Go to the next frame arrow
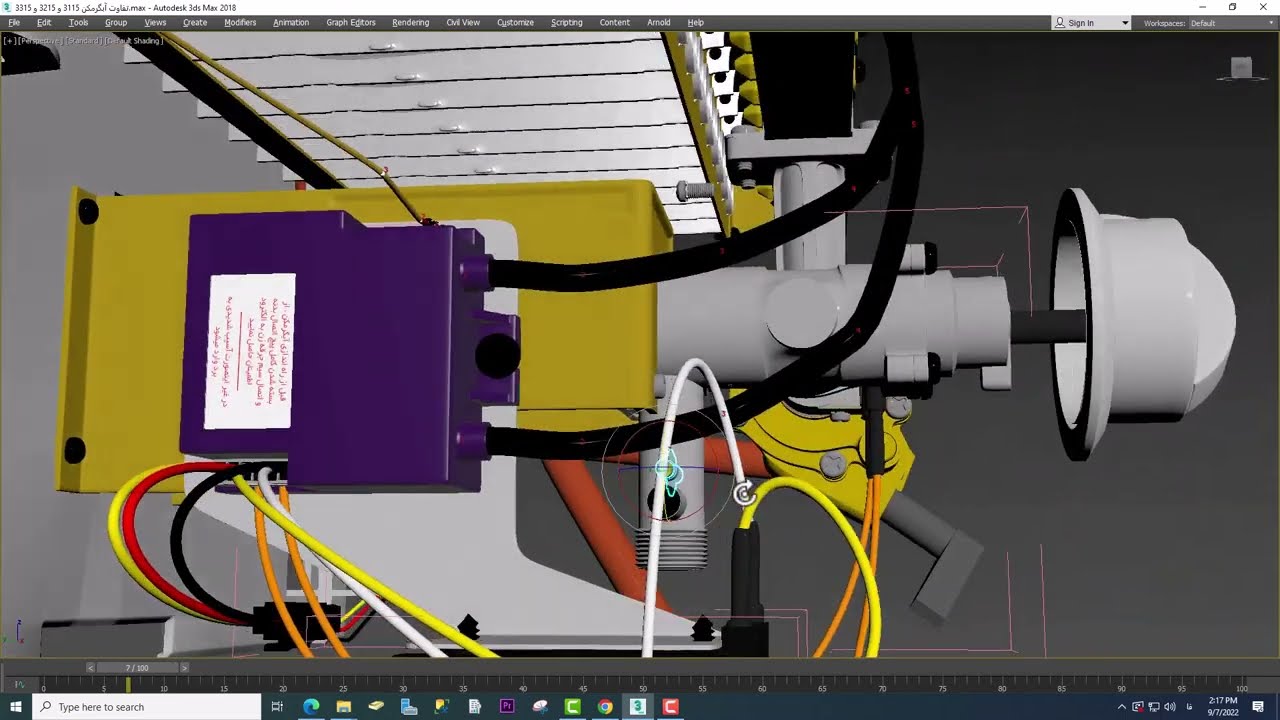Viewport: 1280px width, 720px height. (x=184, y=667)
